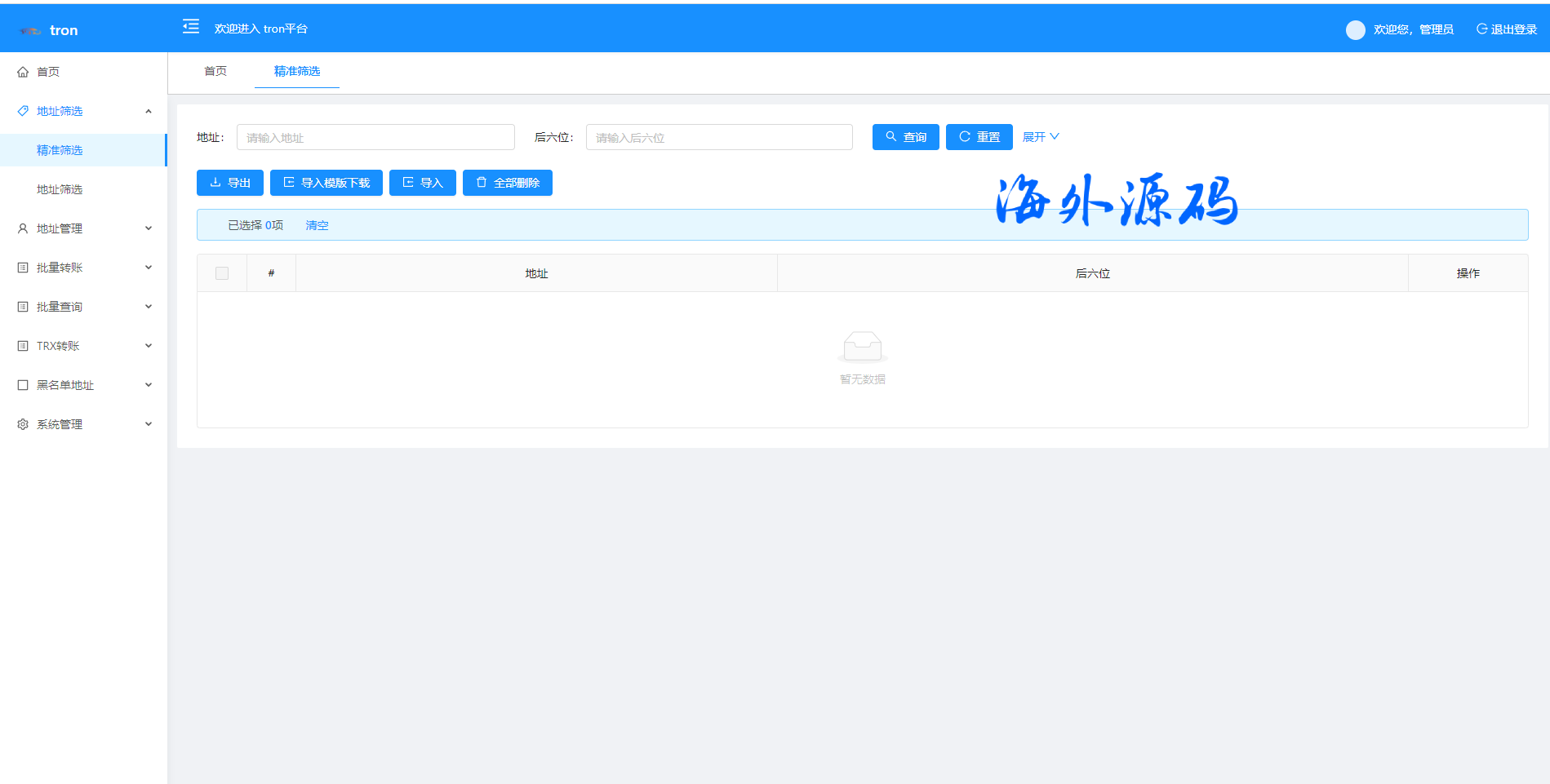
Task: Focus the 地址 address input field
Action: click(x=375, y=137)
